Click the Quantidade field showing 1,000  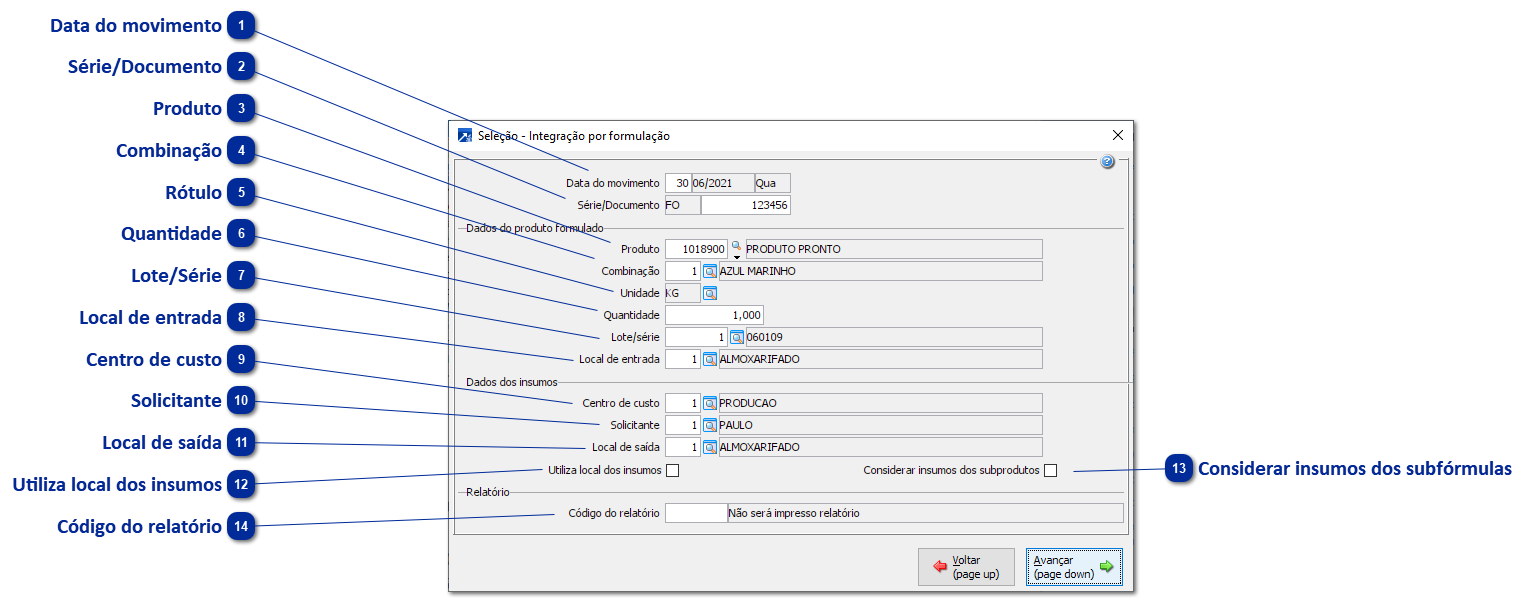point(714,315)
